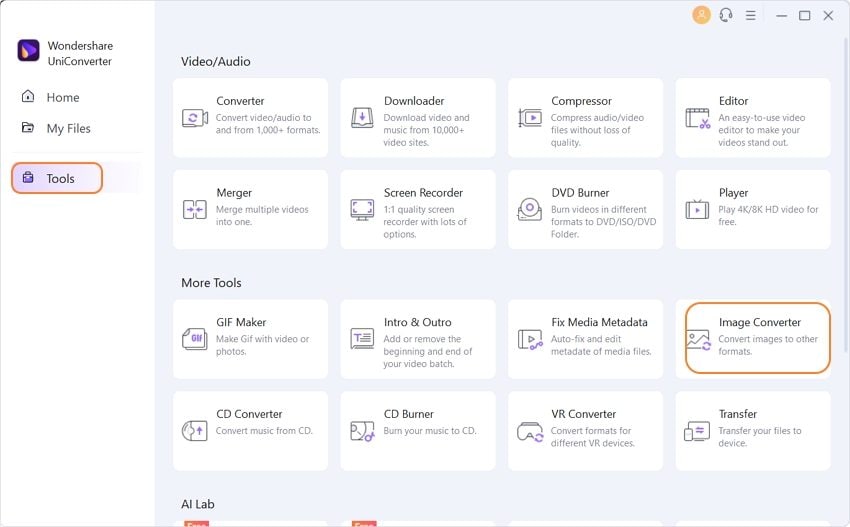Click "Transfer your files to device." text
This screenshot has width=850, height=527.
(760, 437)
